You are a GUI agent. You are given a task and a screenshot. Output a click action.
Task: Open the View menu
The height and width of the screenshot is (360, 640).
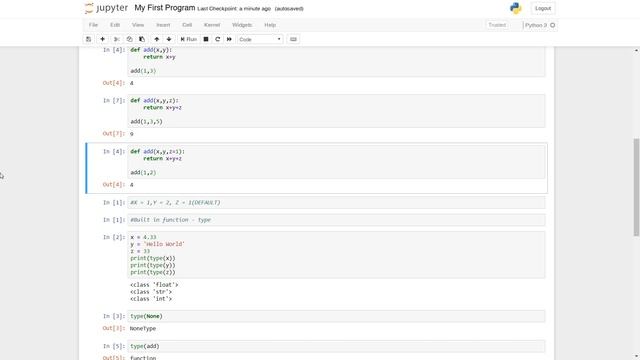pyautogui.click(x=138, y=25)
